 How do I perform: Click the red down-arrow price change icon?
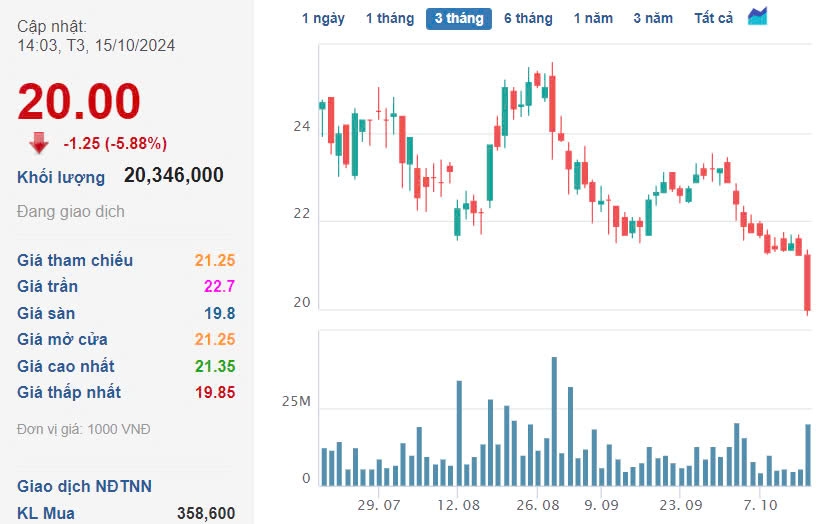pos(39,143)
